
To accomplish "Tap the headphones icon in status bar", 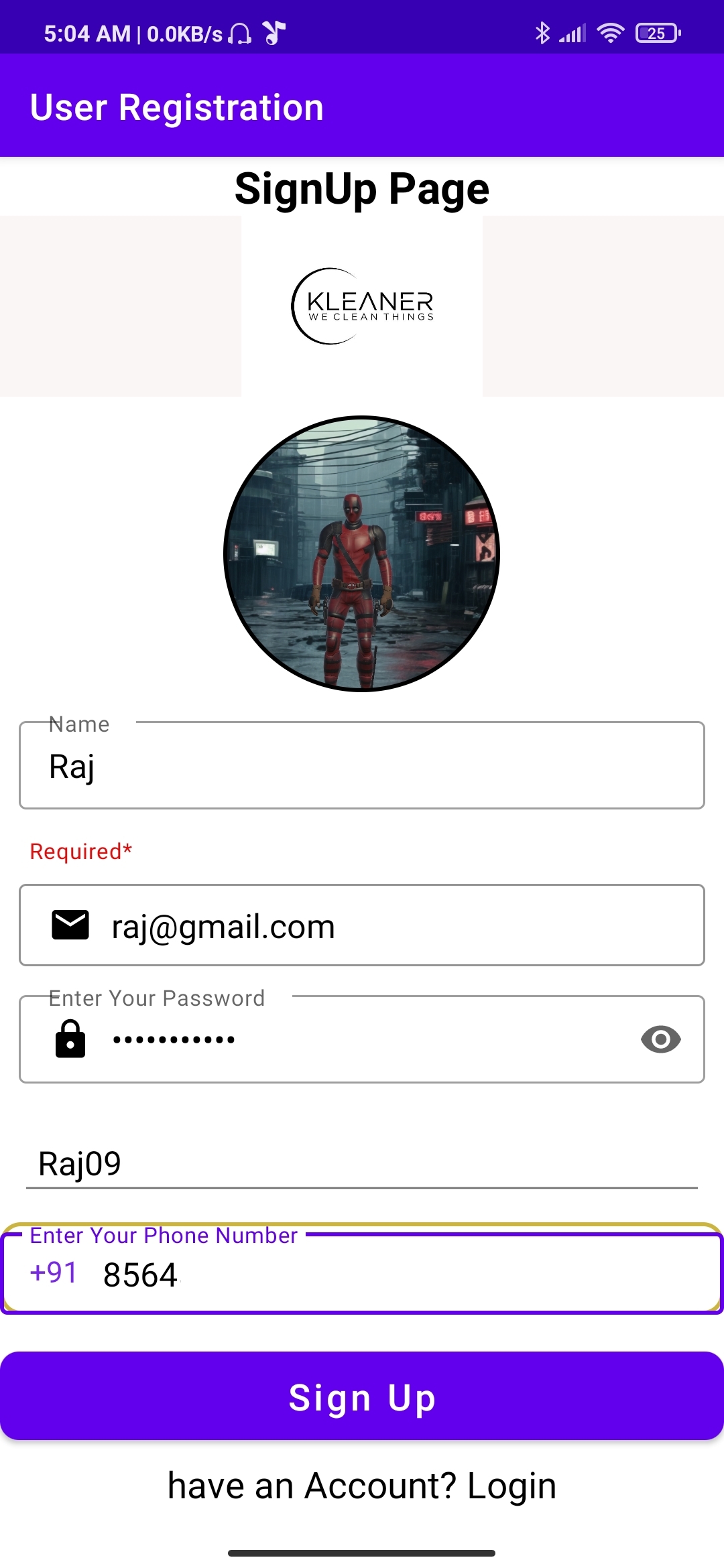I will click(240, 33).
